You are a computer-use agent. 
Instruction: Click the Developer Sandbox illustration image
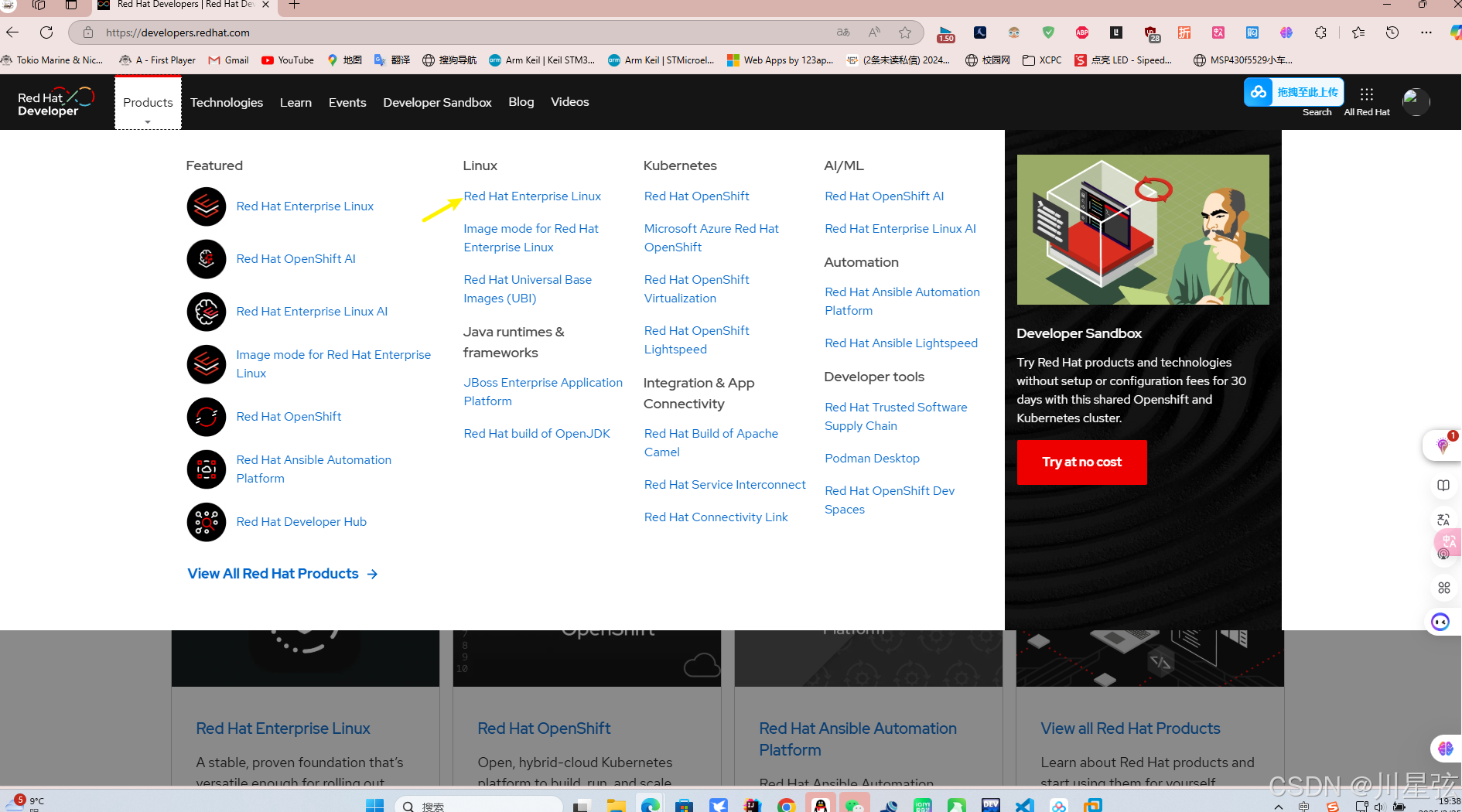pyautogui.click(x=1143, y=230)
